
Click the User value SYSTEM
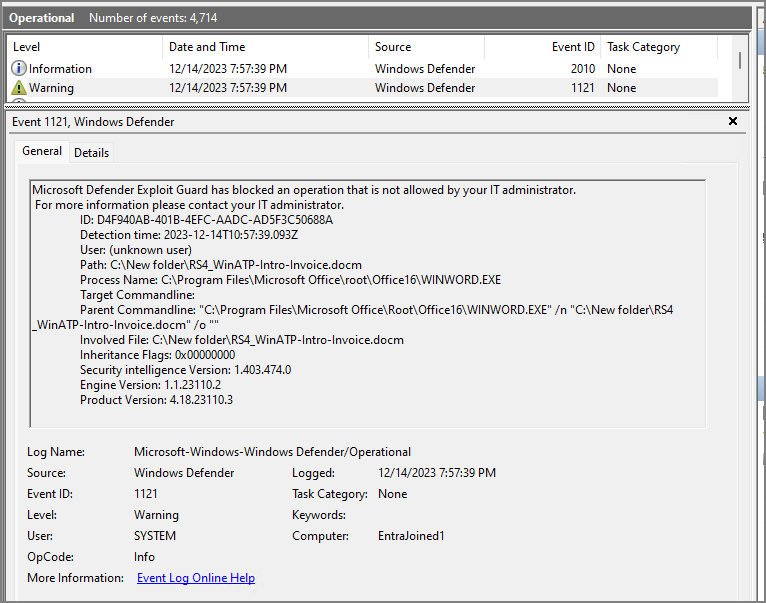pos(155,536)
